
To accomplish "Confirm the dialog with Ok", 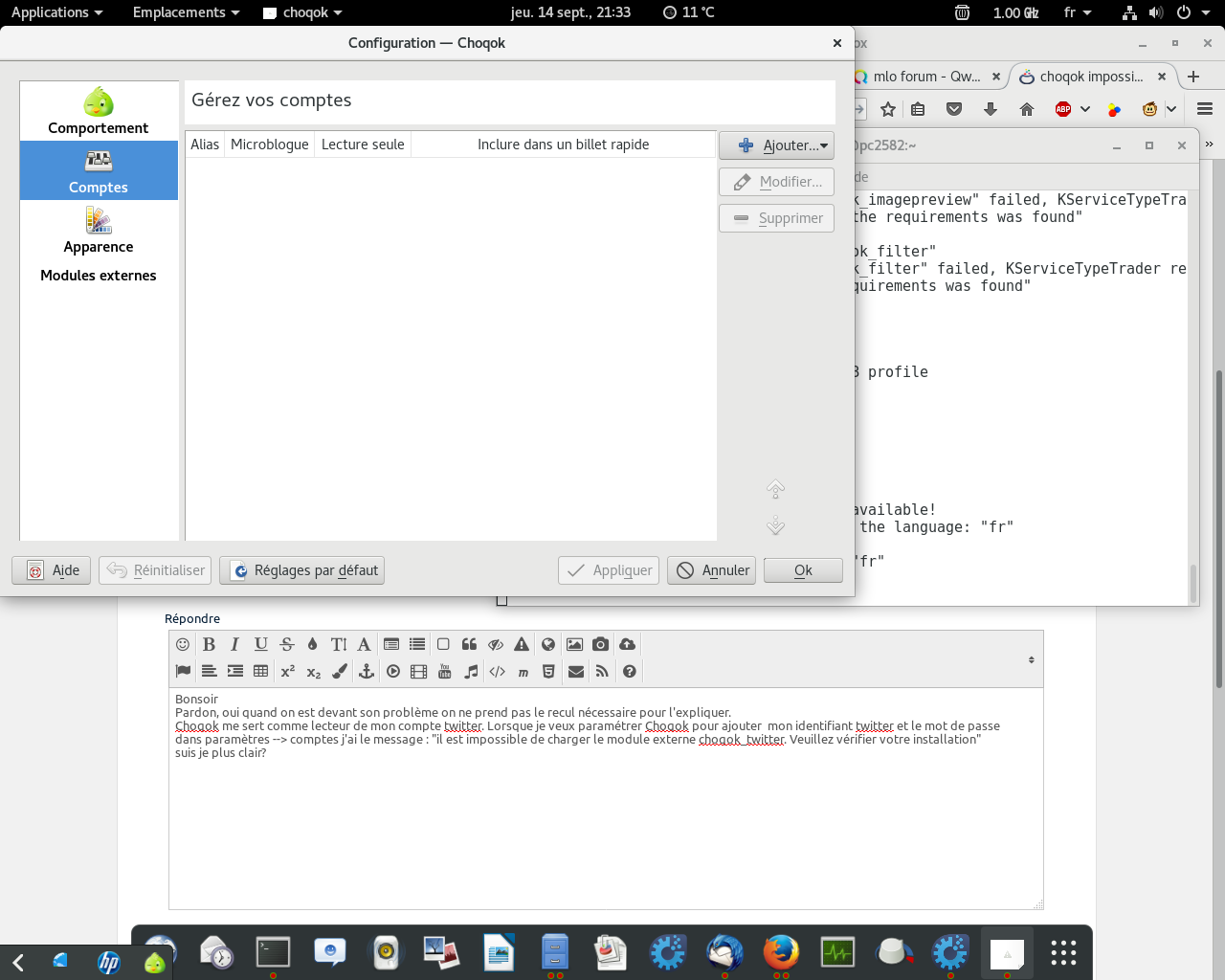I will (803, 570).
